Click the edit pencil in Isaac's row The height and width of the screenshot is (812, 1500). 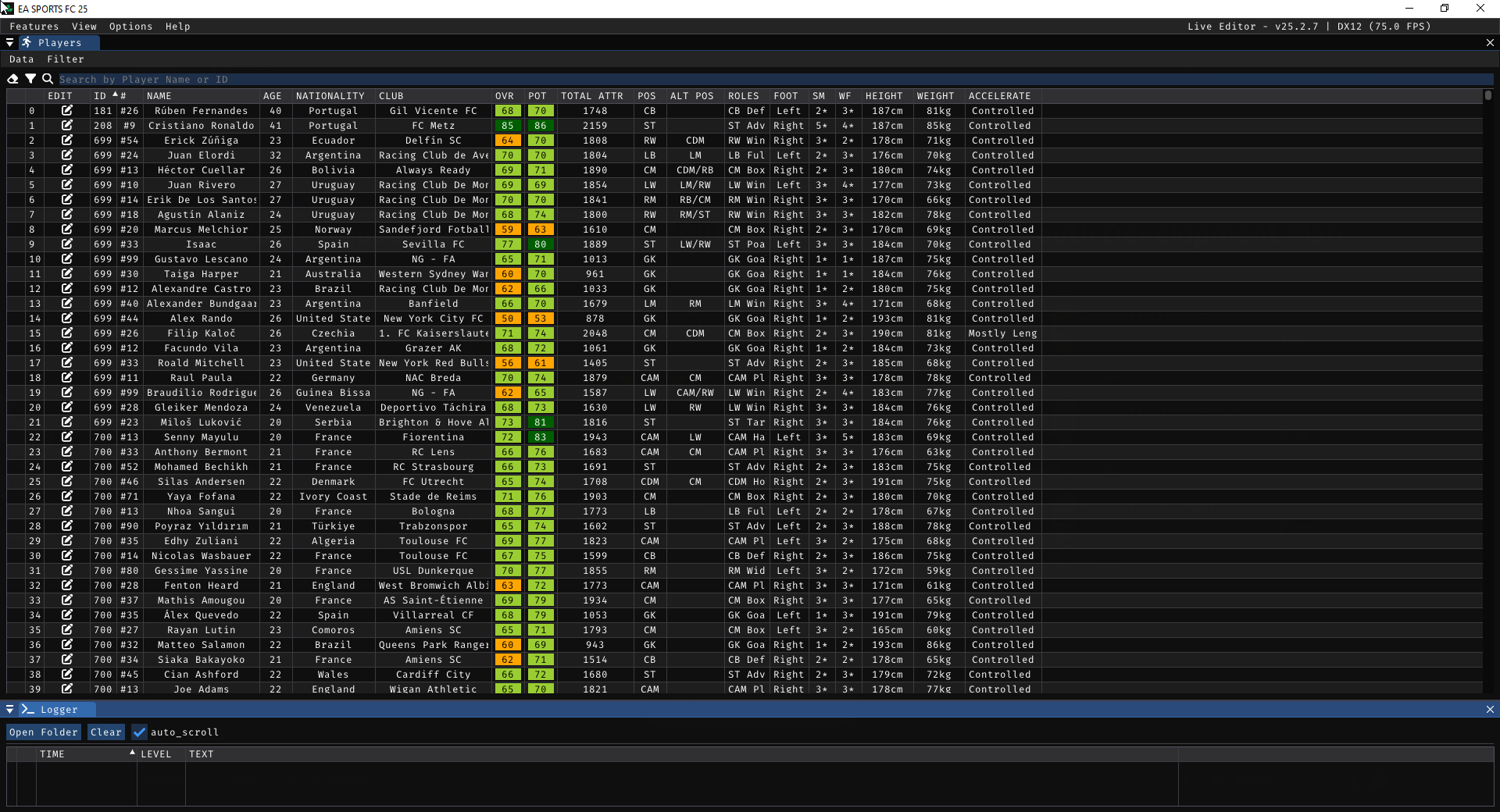tap(67, 244)
